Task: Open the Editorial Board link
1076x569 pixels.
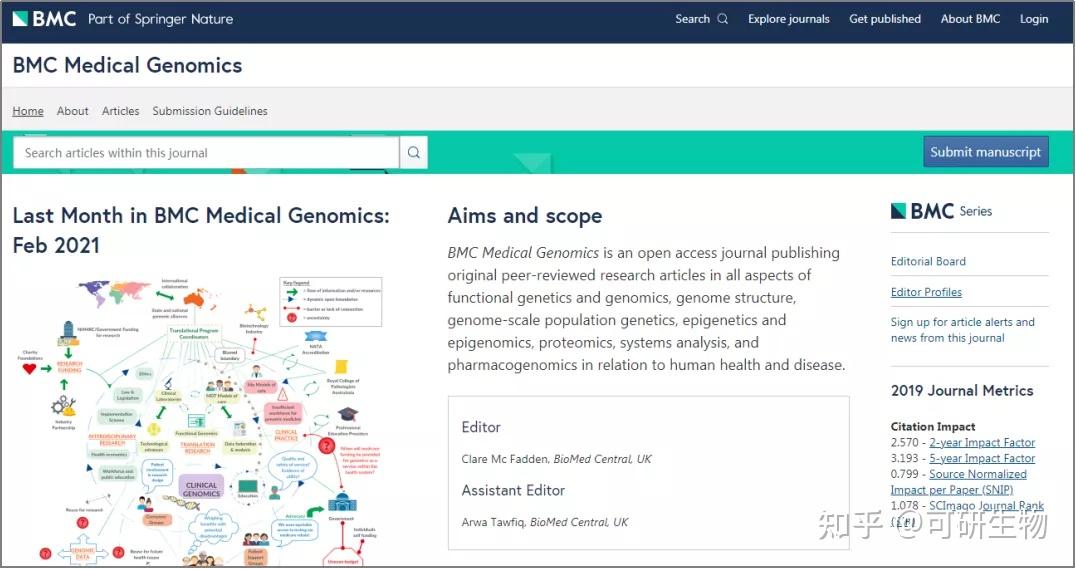Action: click(928, 262)
